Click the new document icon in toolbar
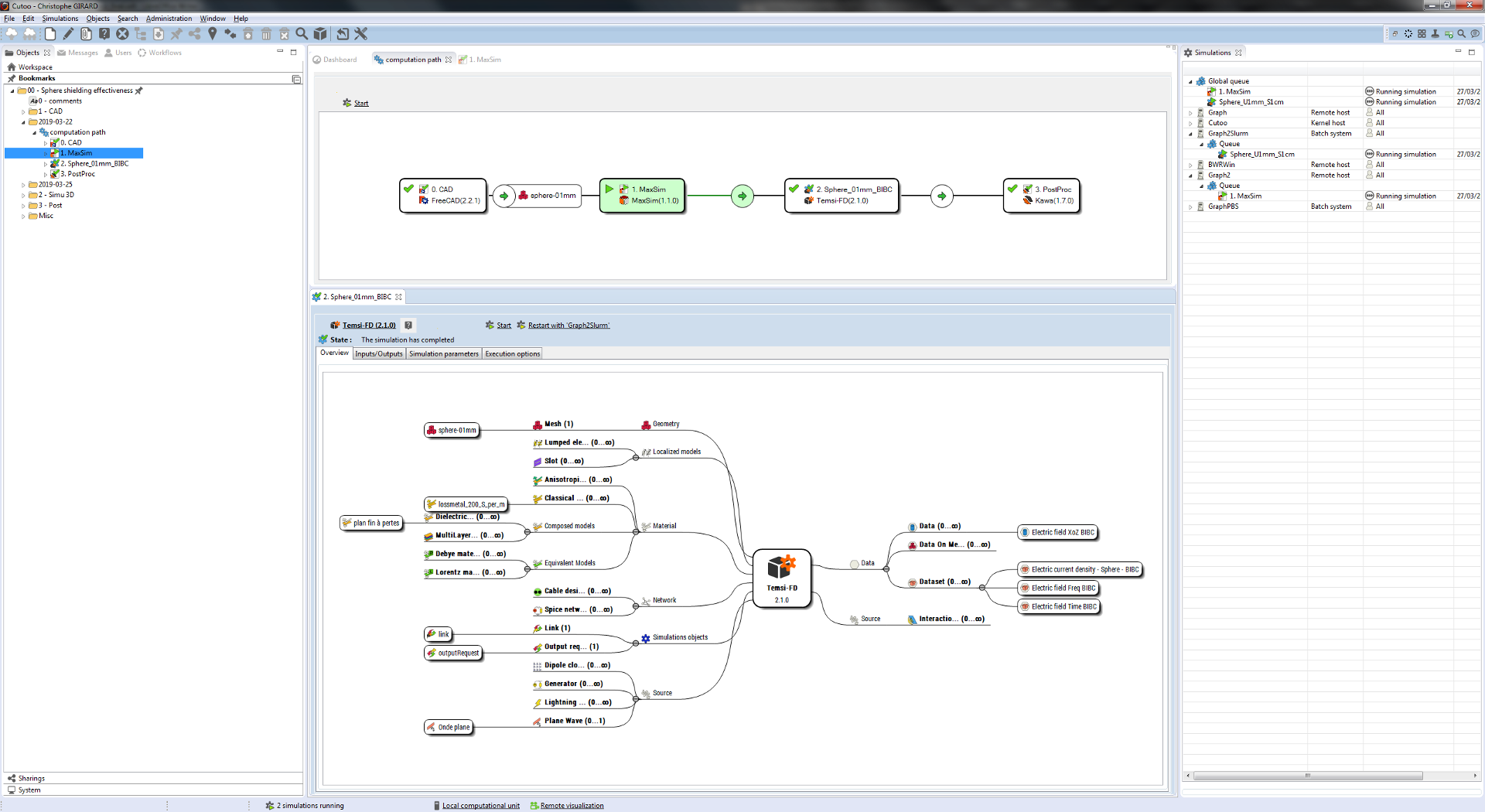The width and height of the screenshot is (1485, 812). pos(50,34)
